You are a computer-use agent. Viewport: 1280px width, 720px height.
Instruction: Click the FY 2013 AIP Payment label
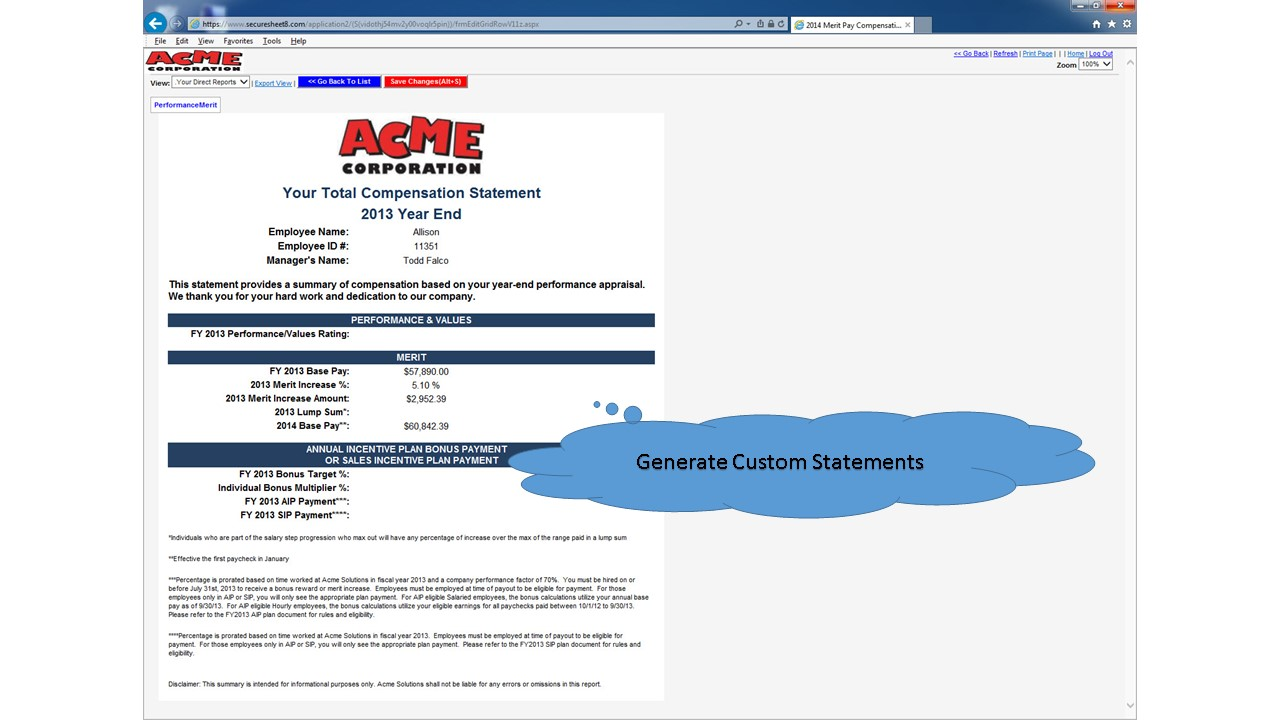pos(297,501)
